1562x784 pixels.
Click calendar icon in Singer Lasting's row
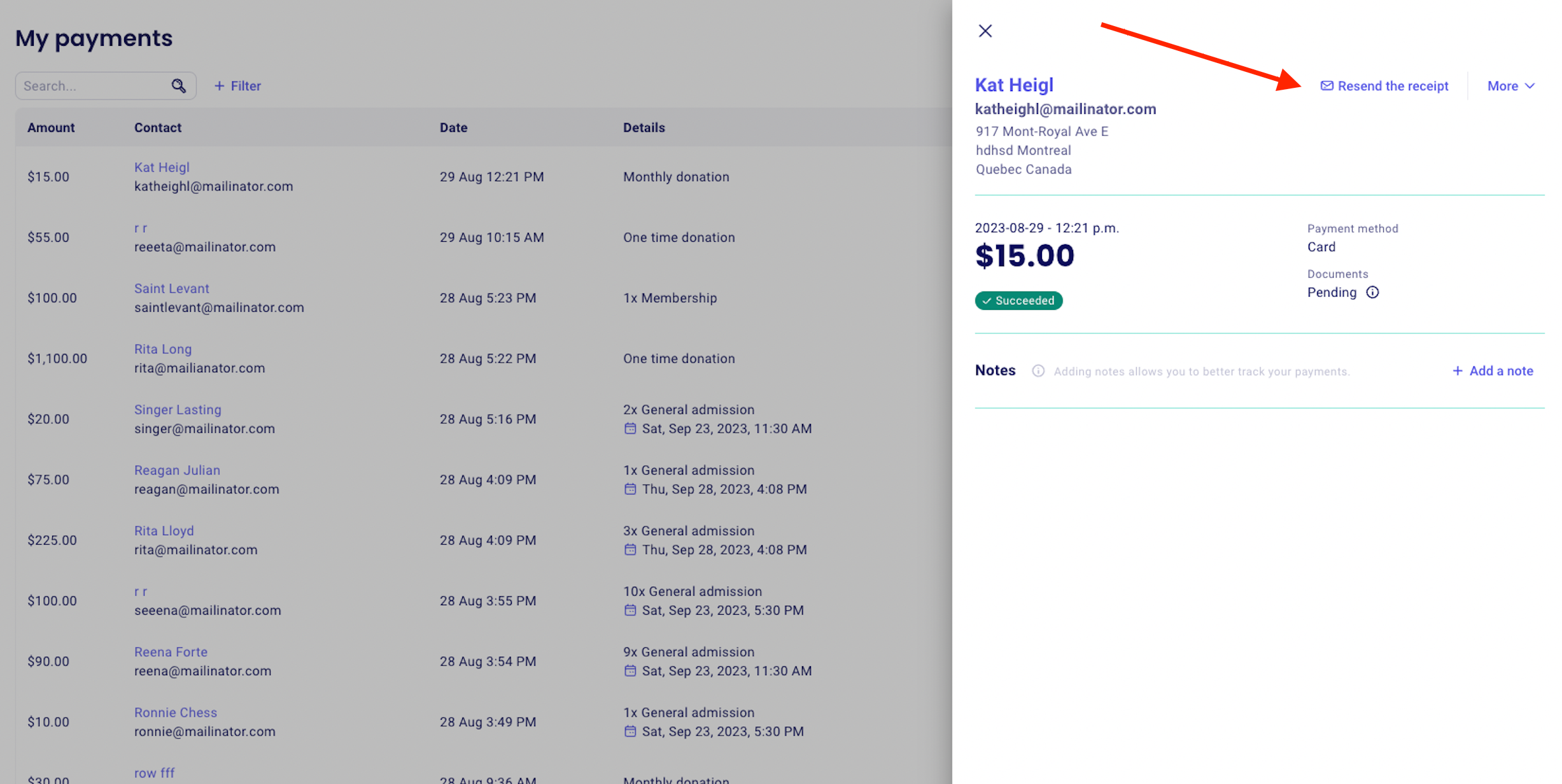[630, 429]
